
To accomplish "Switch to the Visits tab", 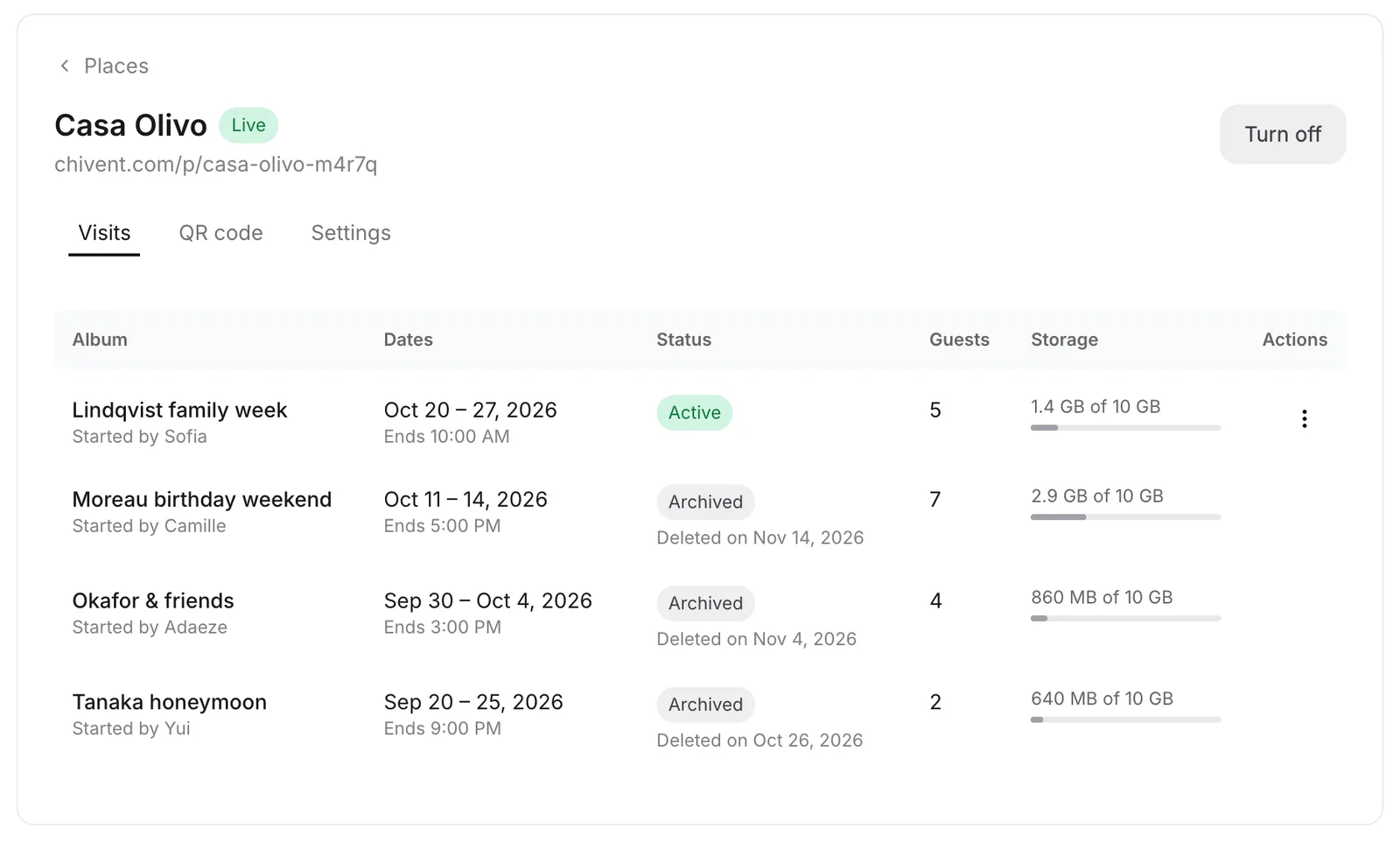I will pyautogui.click(x=104, y=233).
